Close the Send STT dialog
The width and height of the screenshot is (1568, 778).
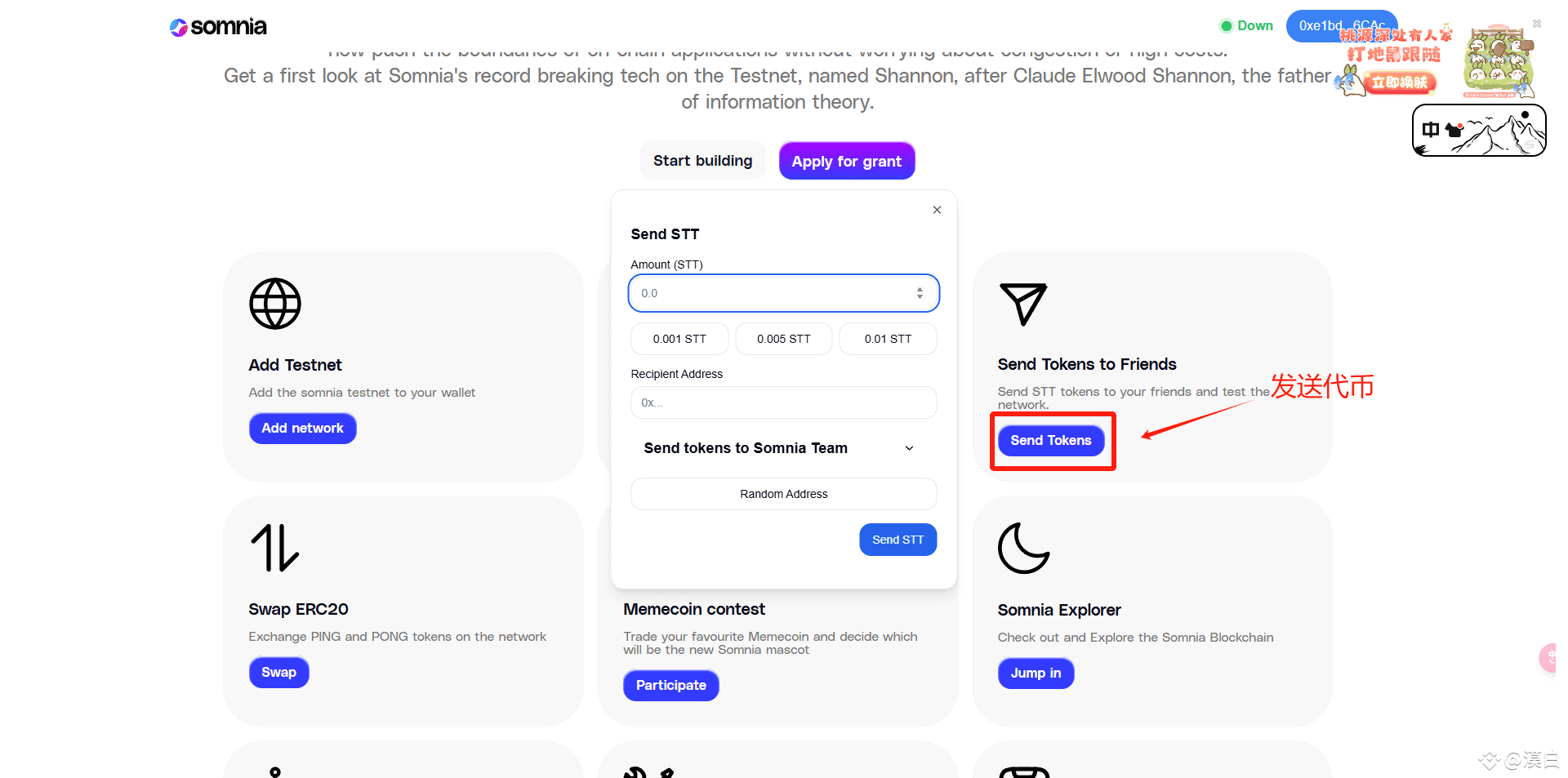[937, 210]
